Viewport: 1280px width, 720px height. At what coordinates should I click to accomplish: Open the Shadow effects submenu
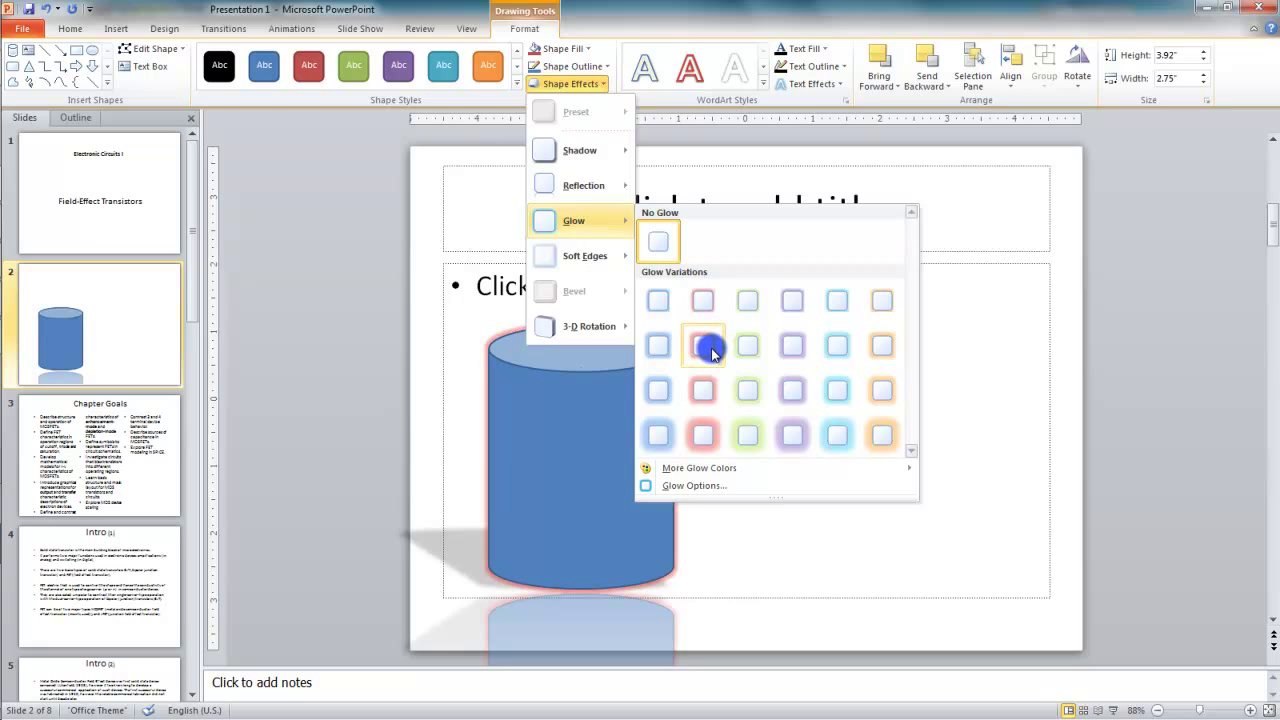pos(580,150)
